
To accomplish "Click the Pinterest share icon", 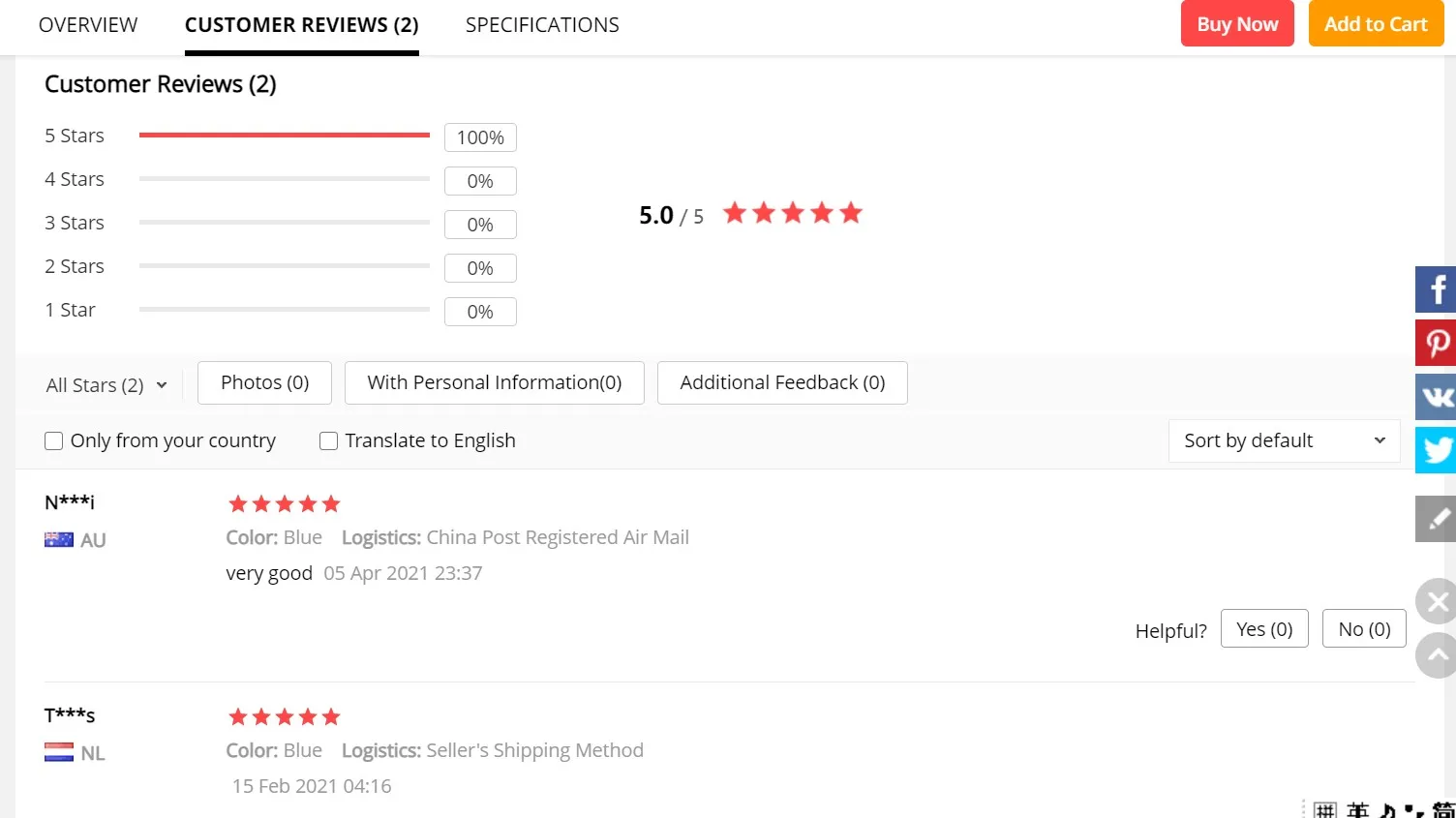I will tap(1437, 343).
